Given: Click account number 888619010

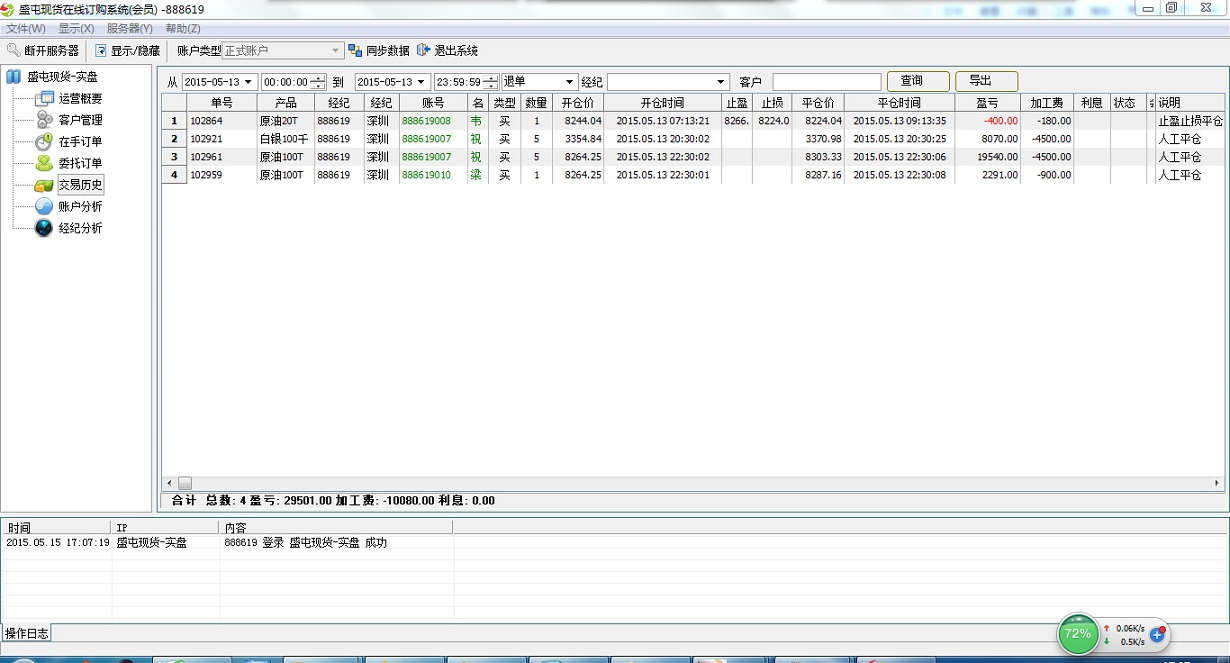Looking at the screenshot, I should [426, 175].
